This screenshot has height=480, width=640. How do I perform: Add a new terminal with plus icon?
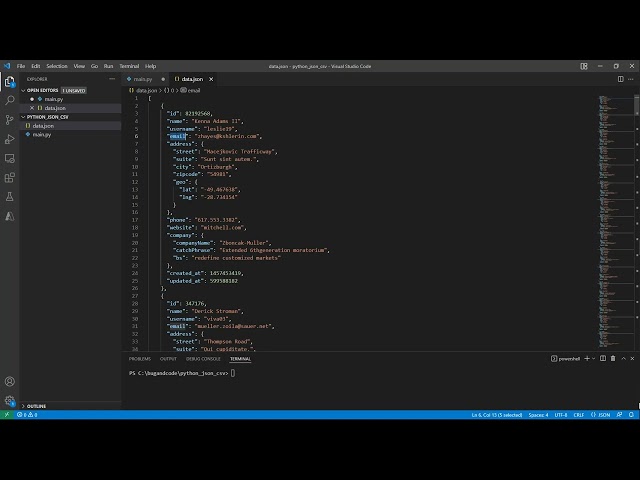[587, 358]
